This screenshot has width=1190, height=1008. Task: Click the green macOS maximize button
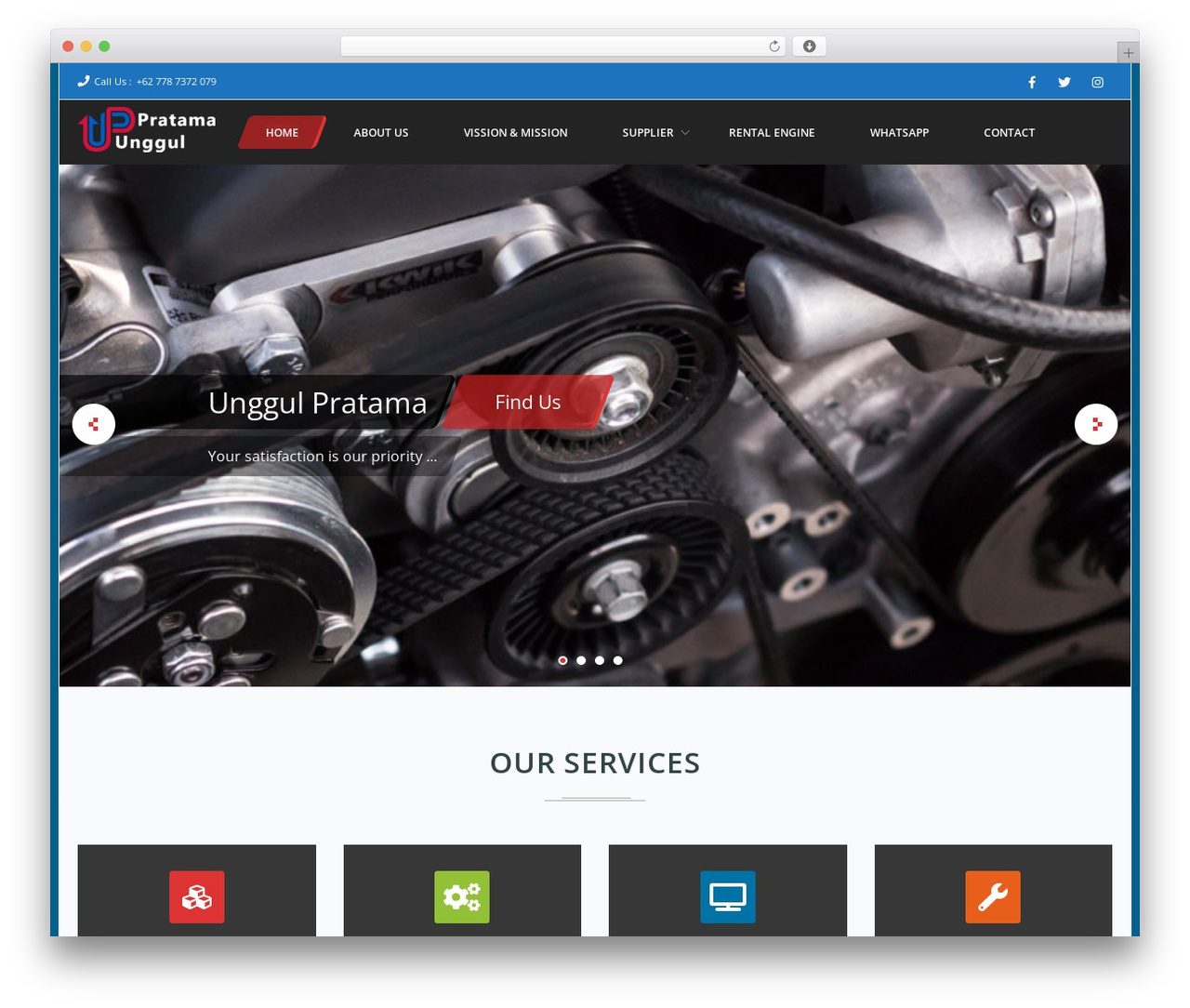(104, 46)
